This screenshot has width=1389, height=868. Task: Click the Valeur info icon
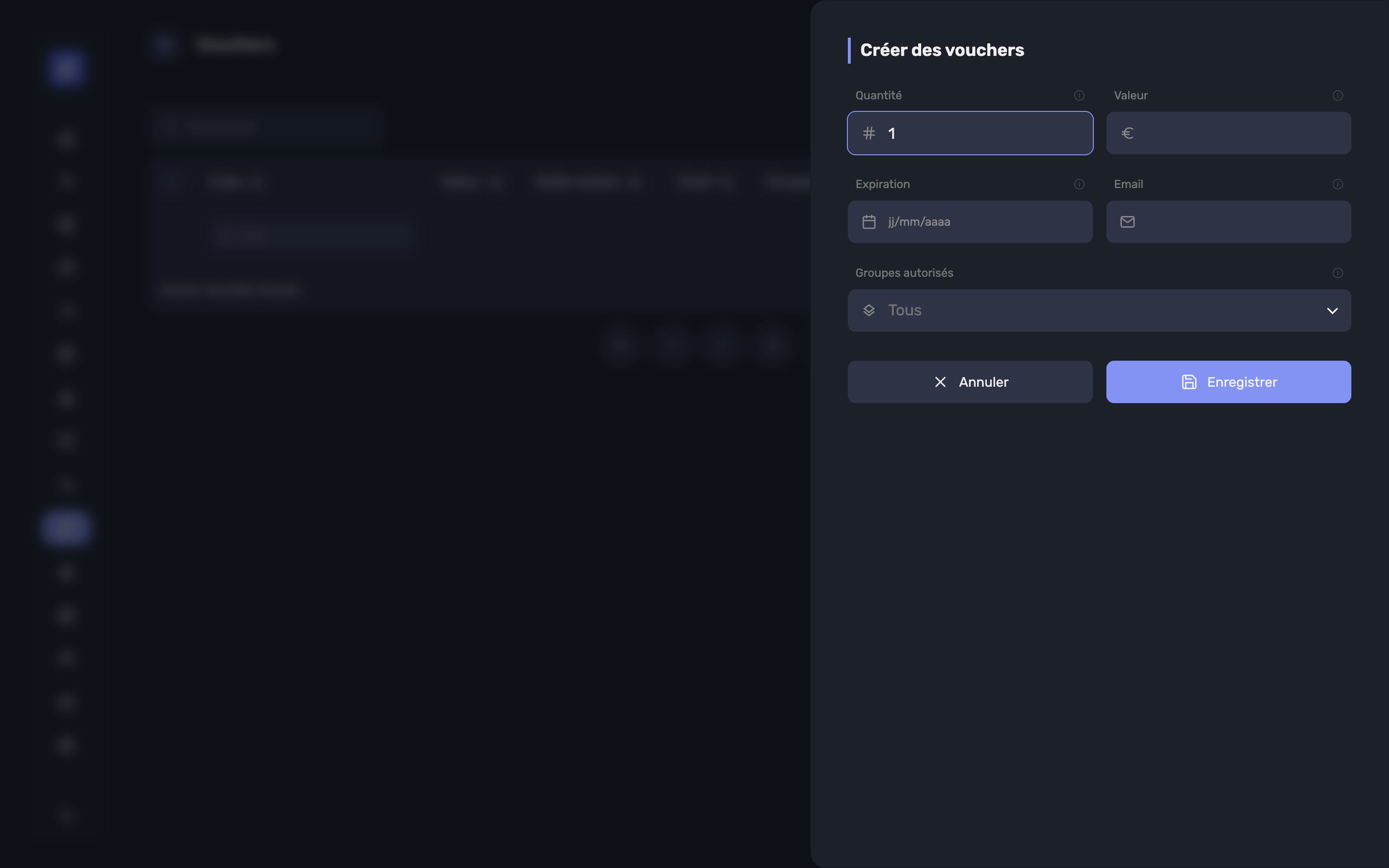pyautogui.click(x=1337, y=95)
